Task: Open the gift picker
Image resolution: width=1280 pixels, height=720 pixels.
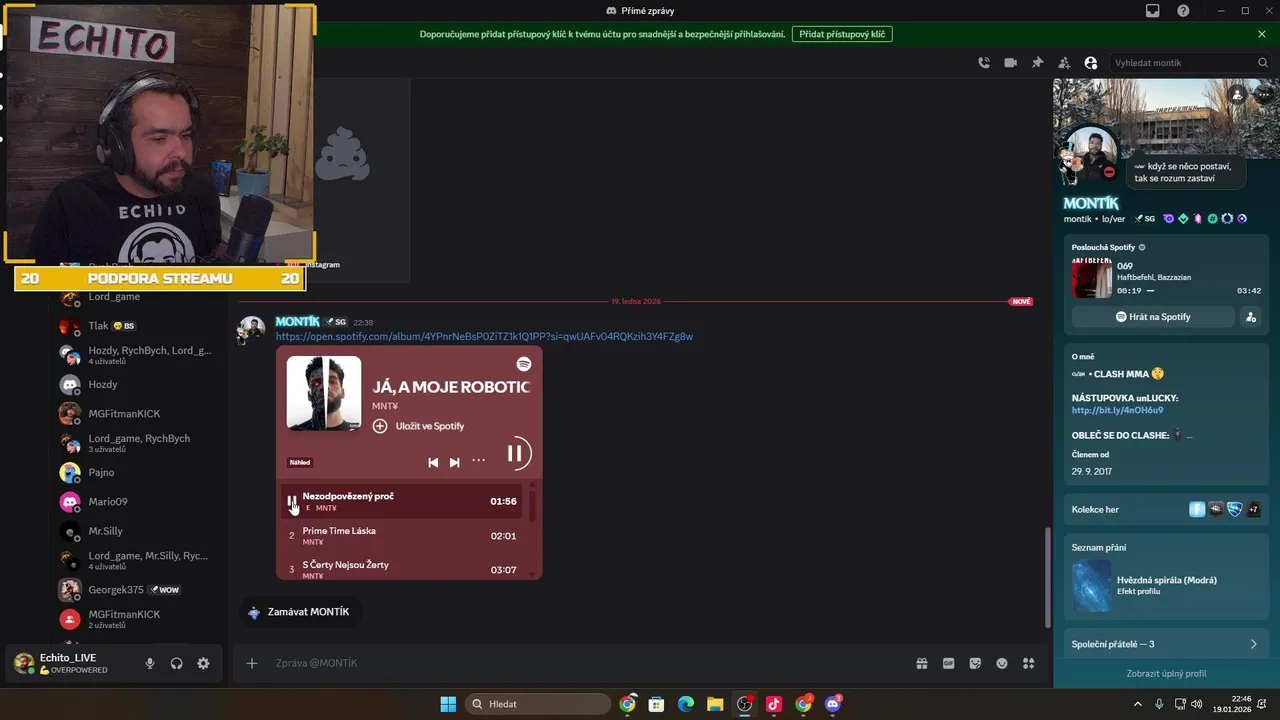Action: [922, 663]
